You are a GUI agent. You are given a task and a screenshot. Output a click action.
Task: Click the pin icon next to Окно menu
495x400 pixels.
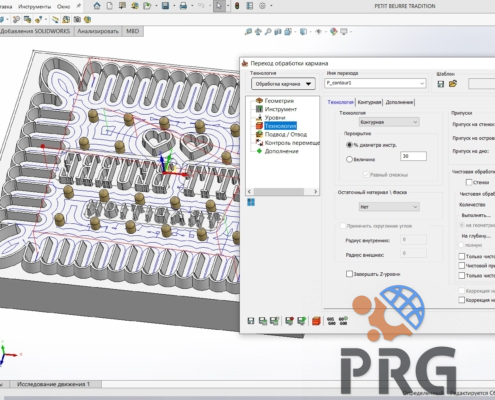point(79,6)
